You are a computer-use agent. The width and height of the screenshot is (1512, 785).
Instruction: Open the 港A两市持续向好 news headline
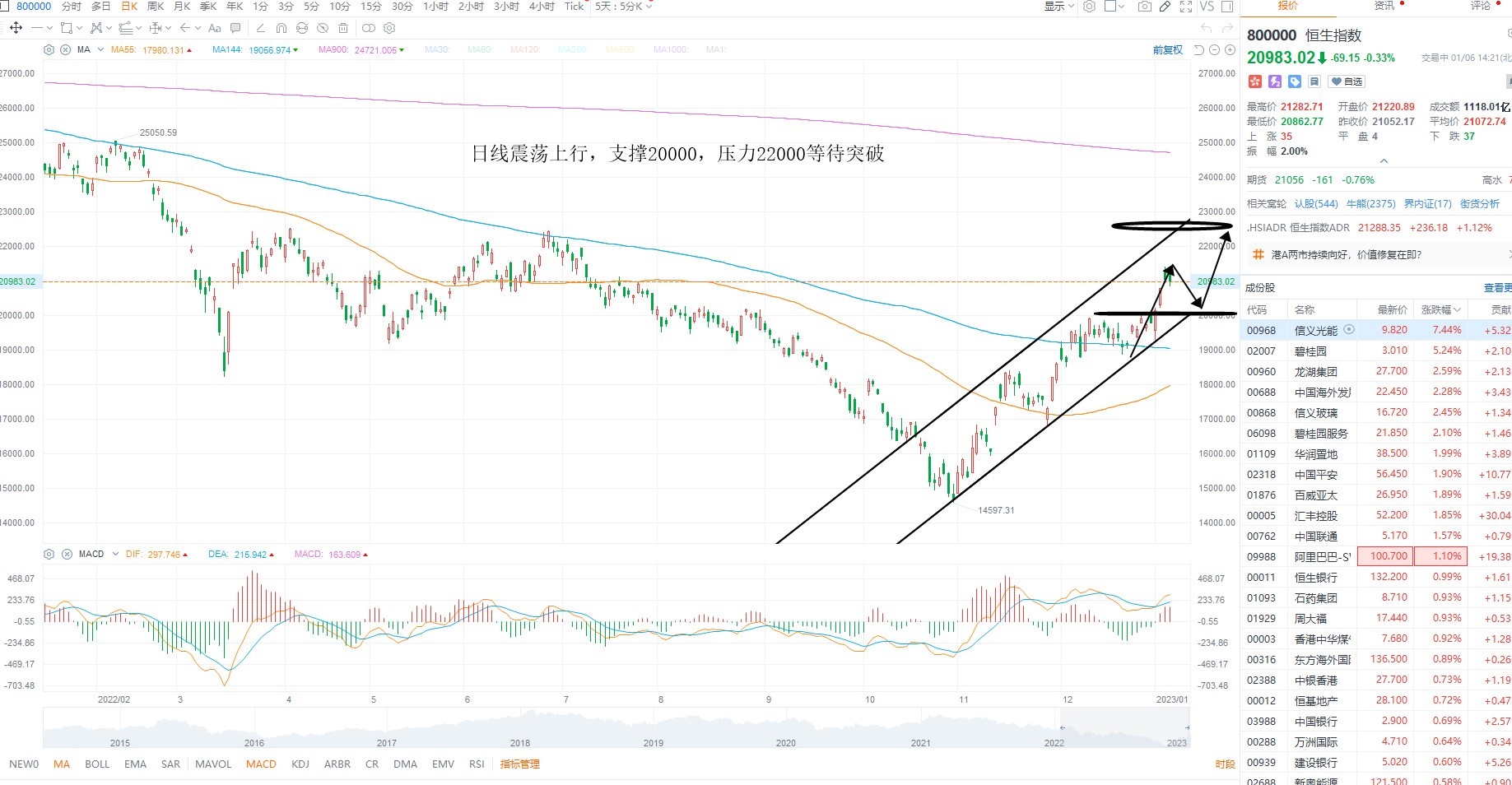pyautogui.click(x=1347, y=255)
